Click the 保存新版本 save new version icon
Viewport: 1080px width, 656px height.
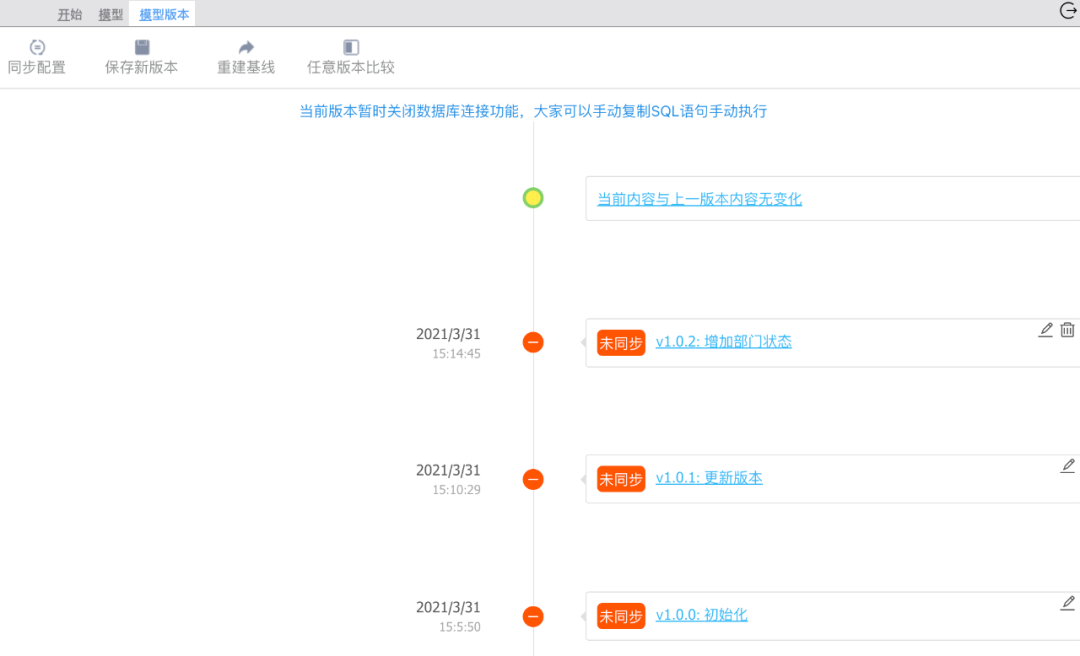coord(140,47)
